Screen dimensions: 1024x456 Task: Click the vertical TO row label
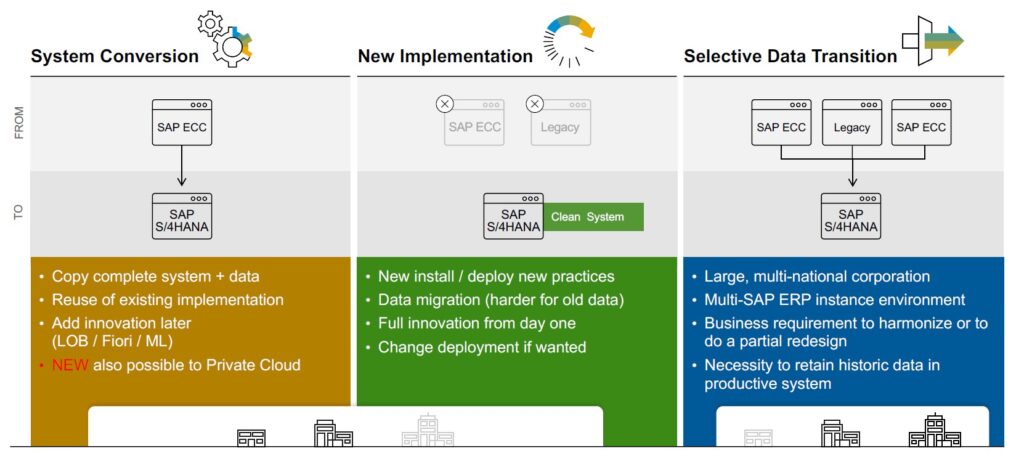18,212
